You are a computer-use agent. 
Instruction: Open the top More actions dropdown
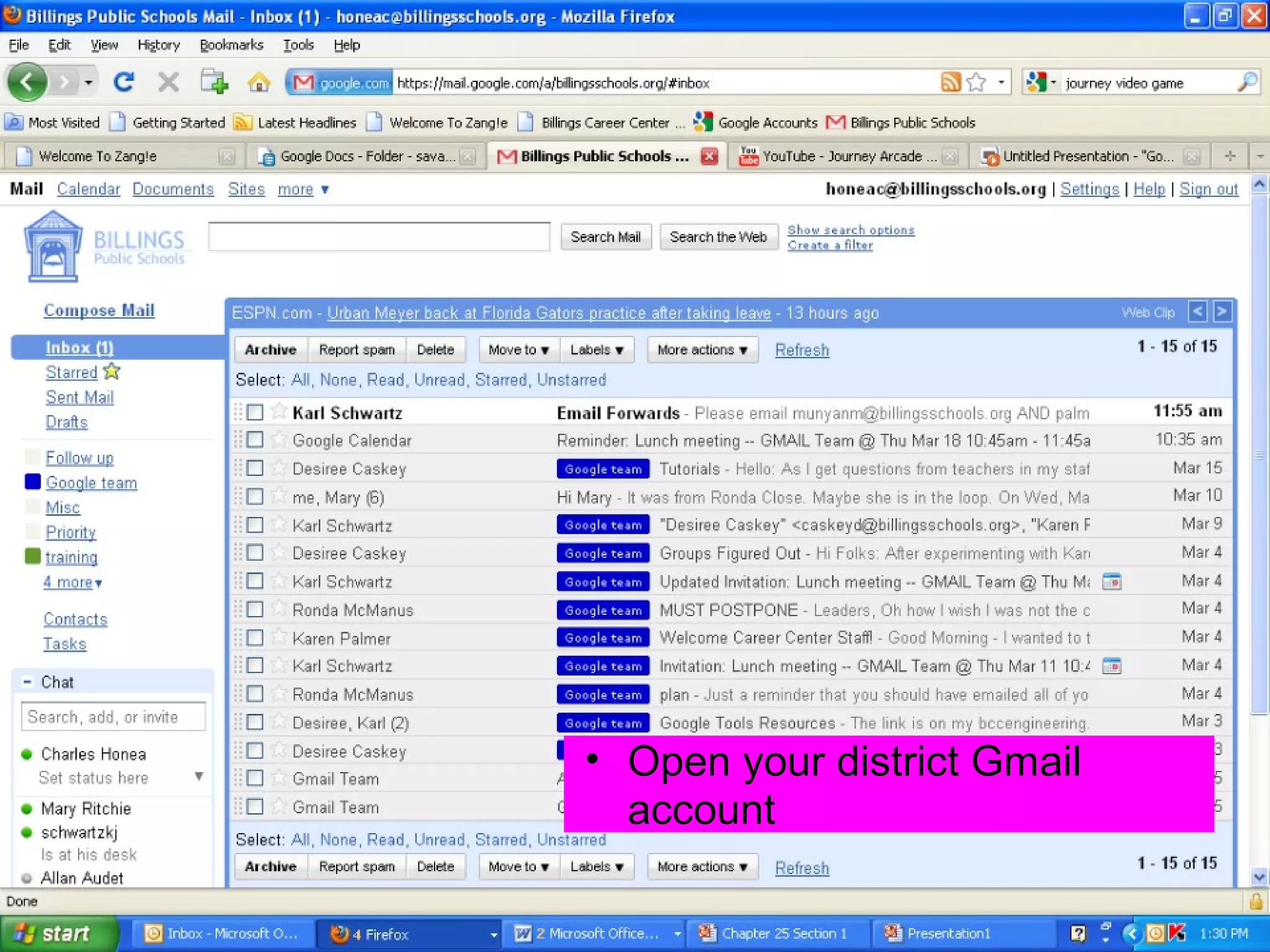pos(702,350)
